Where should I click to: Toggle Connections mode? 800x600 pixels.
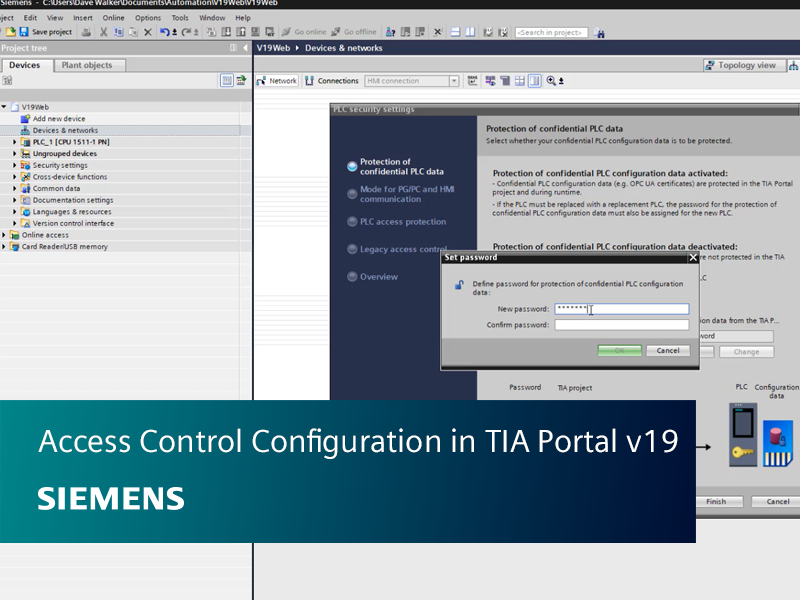coord(335,80)
